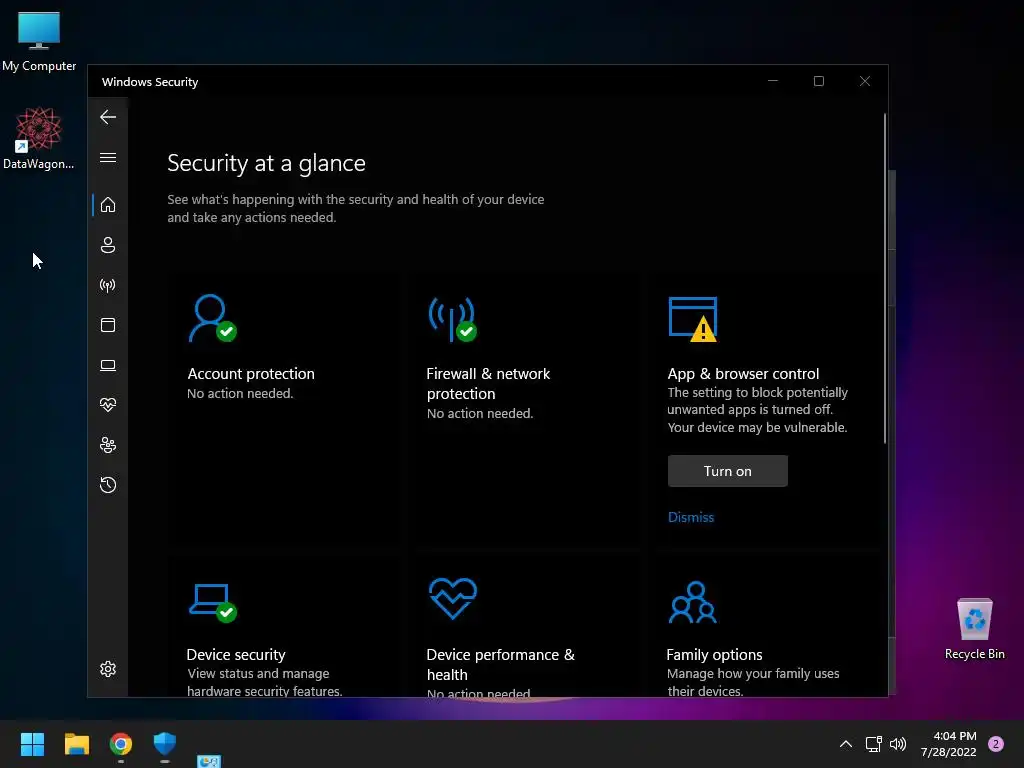Show hidden tray icons chevron

[846, 744]
